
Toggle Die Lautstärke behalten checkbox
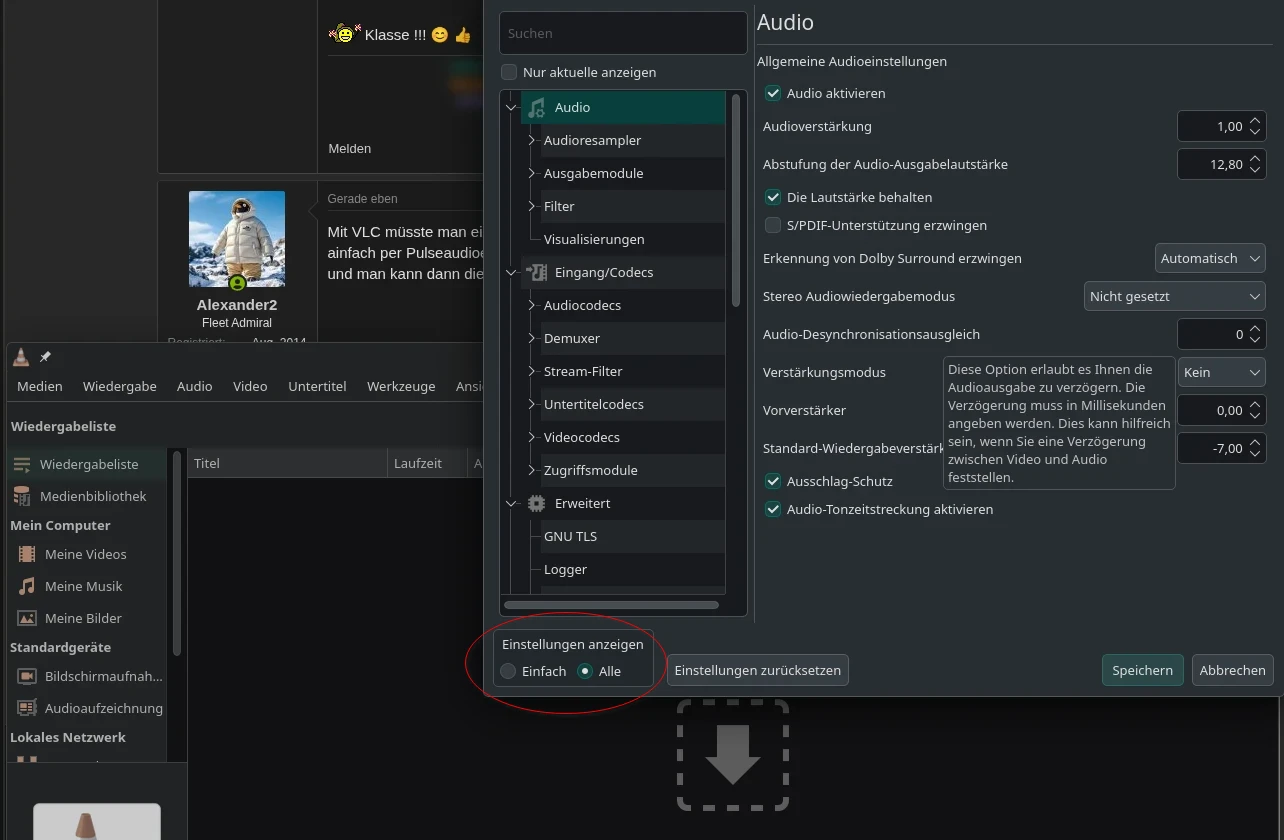773,197
